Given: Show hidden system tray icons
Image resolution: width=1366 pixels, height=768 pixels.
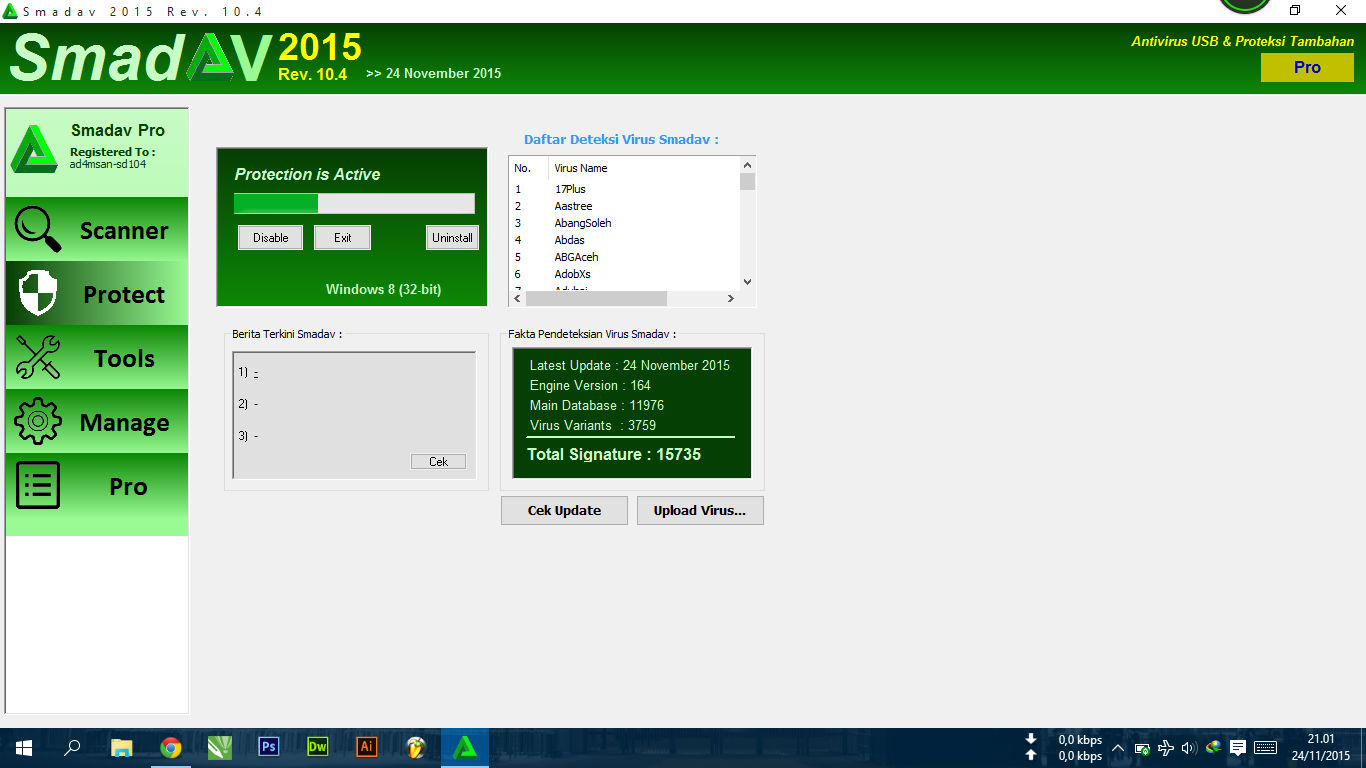Looking at the screenshot, I should [1118, 748].
